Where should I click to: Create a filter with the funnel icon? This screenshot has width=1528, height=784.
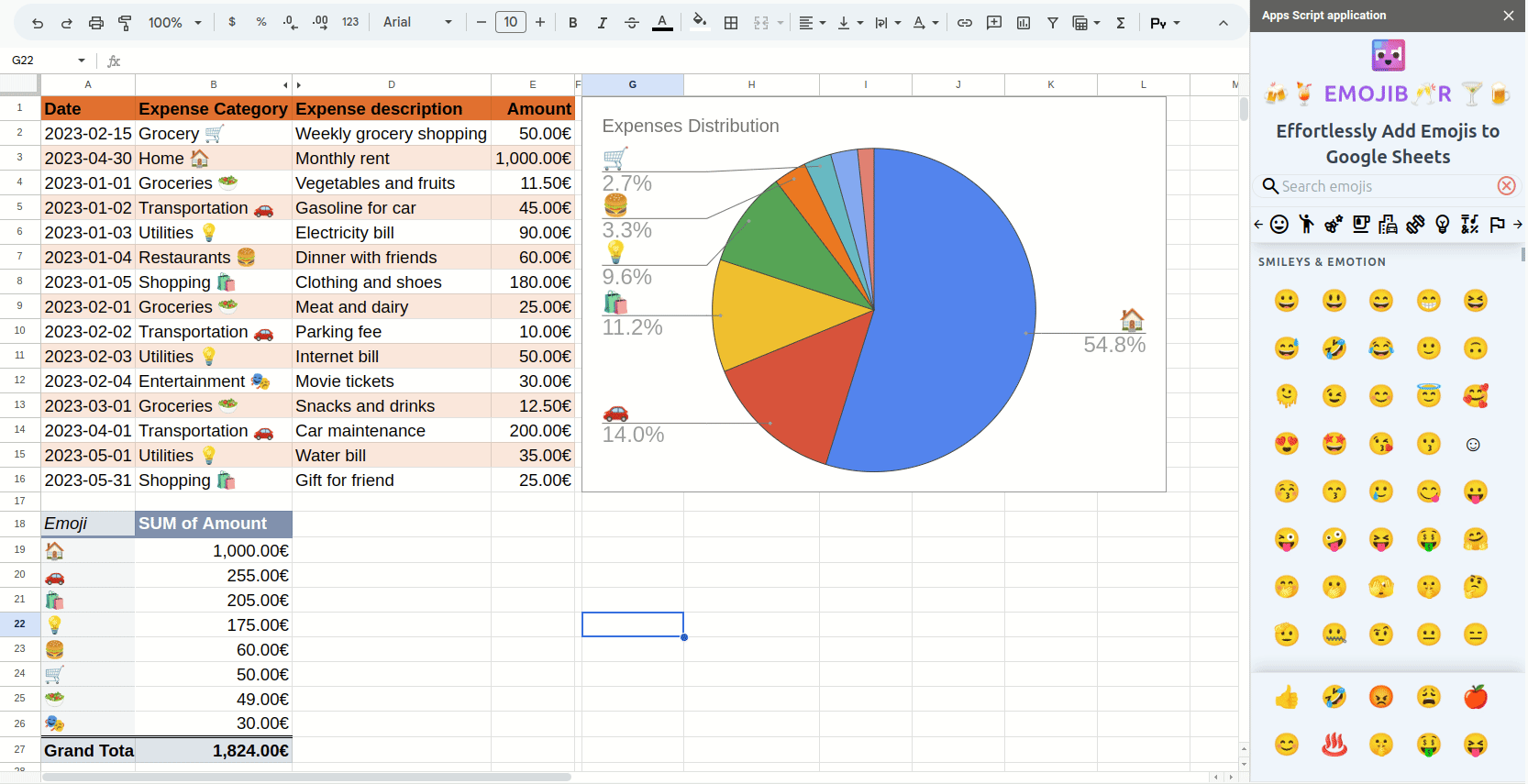1053,23
